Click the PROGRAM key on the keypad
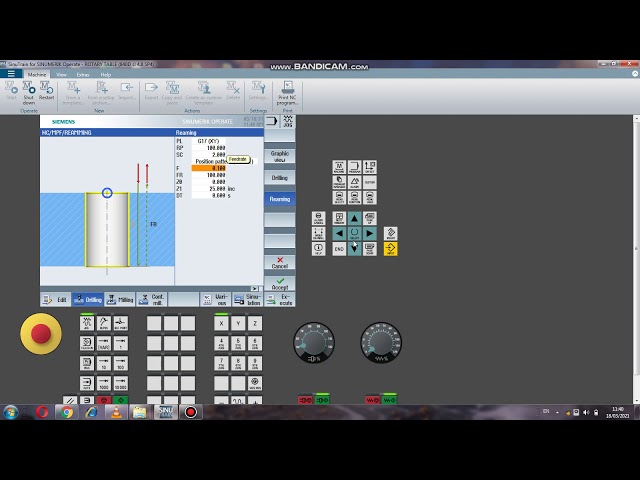 (x=354, y=167)
